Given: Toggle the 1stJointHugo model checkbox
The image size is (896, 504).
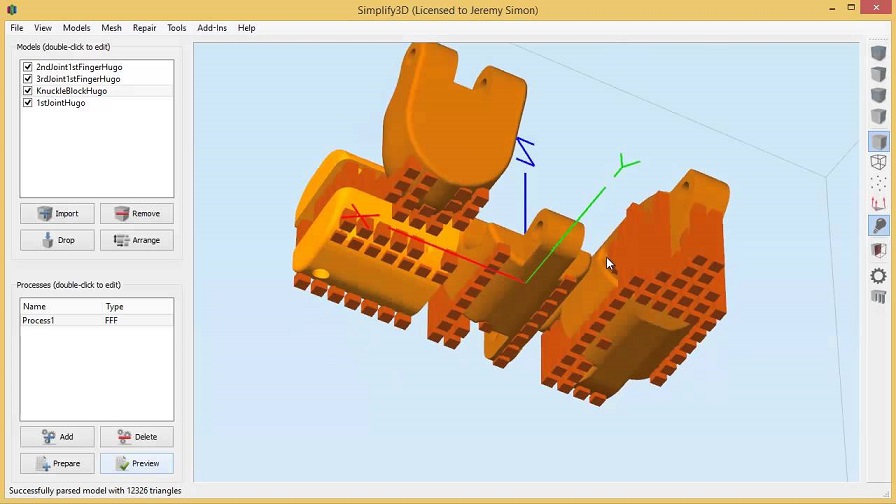Looking at the screenshot, I should (x=27, y=103).
